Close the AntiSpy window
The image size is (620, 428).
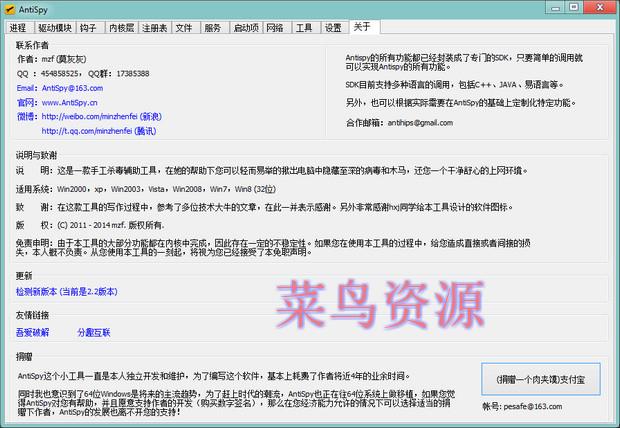point(600,8)
